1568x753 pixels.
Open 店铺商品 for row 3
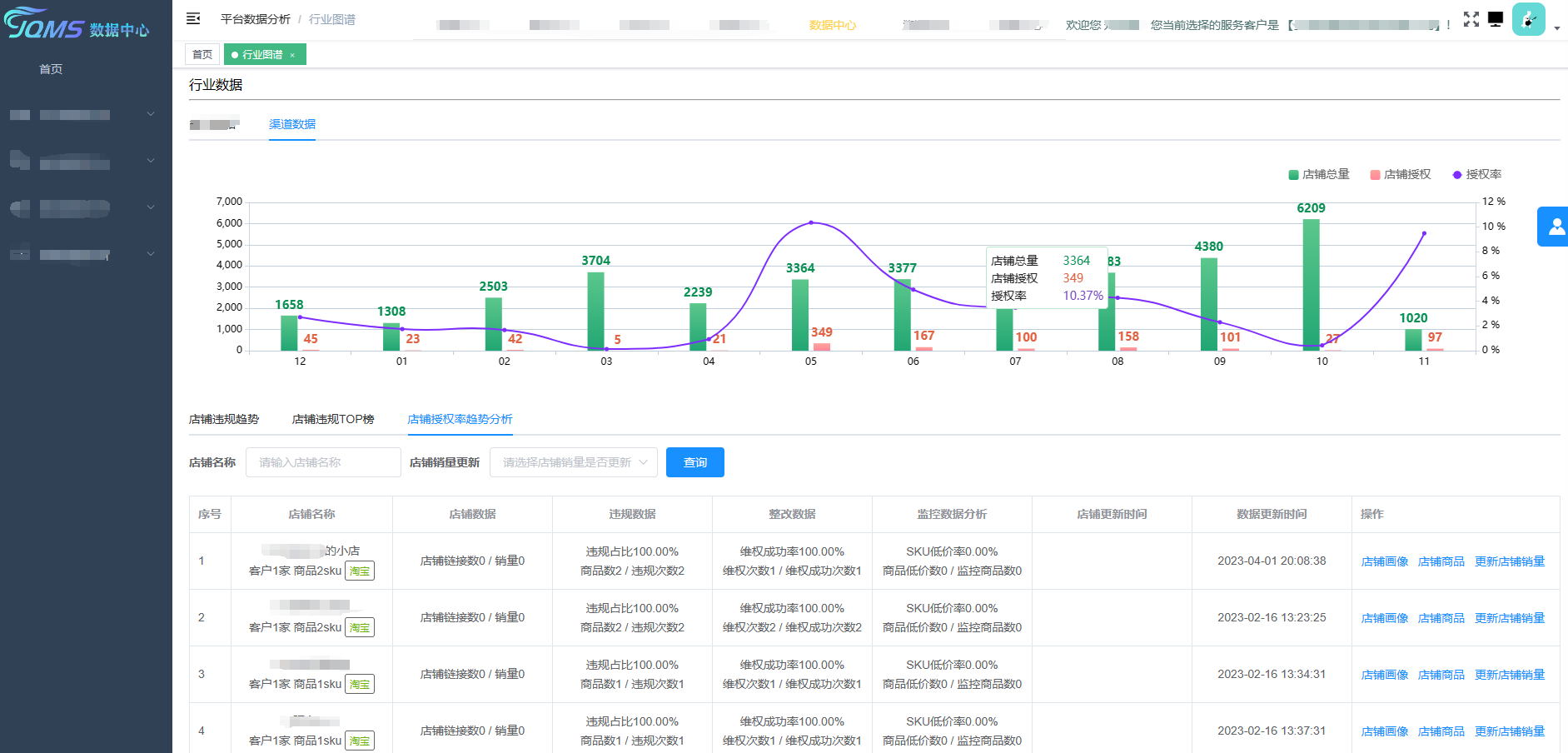click(x=1441, y=675)
